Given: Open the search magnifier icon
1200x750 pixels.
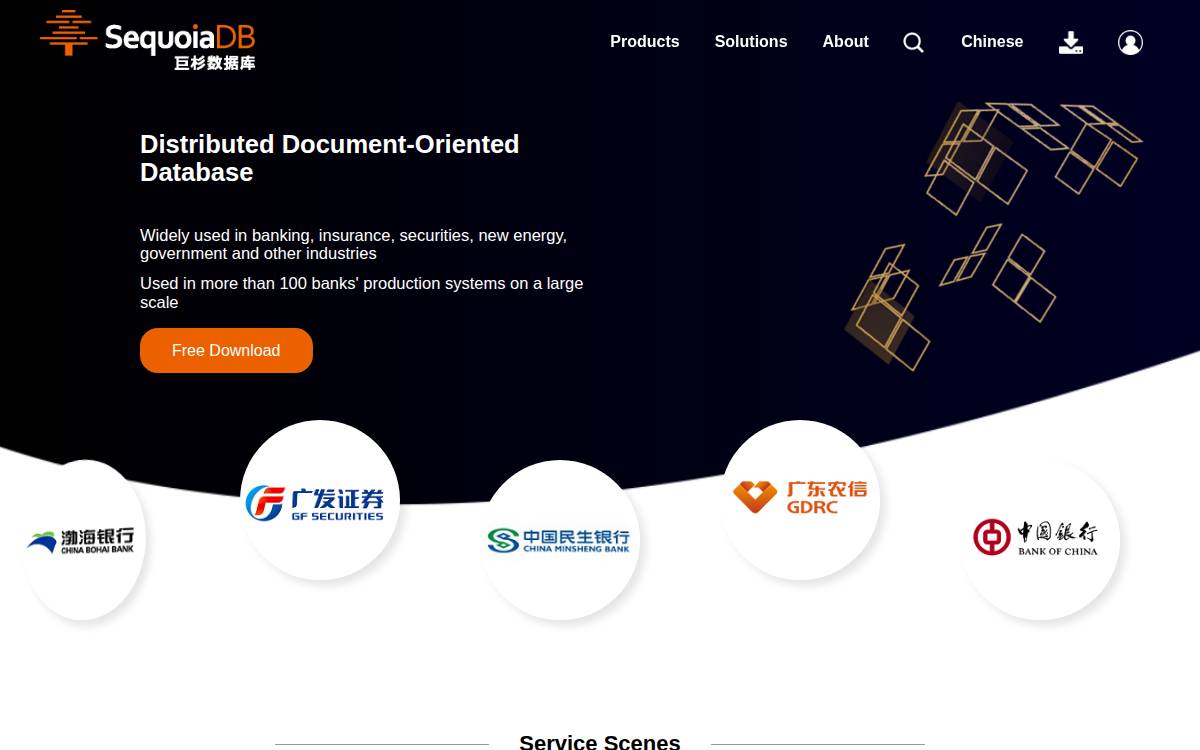Looking at the screenshot, I should (x=913, y=42).
